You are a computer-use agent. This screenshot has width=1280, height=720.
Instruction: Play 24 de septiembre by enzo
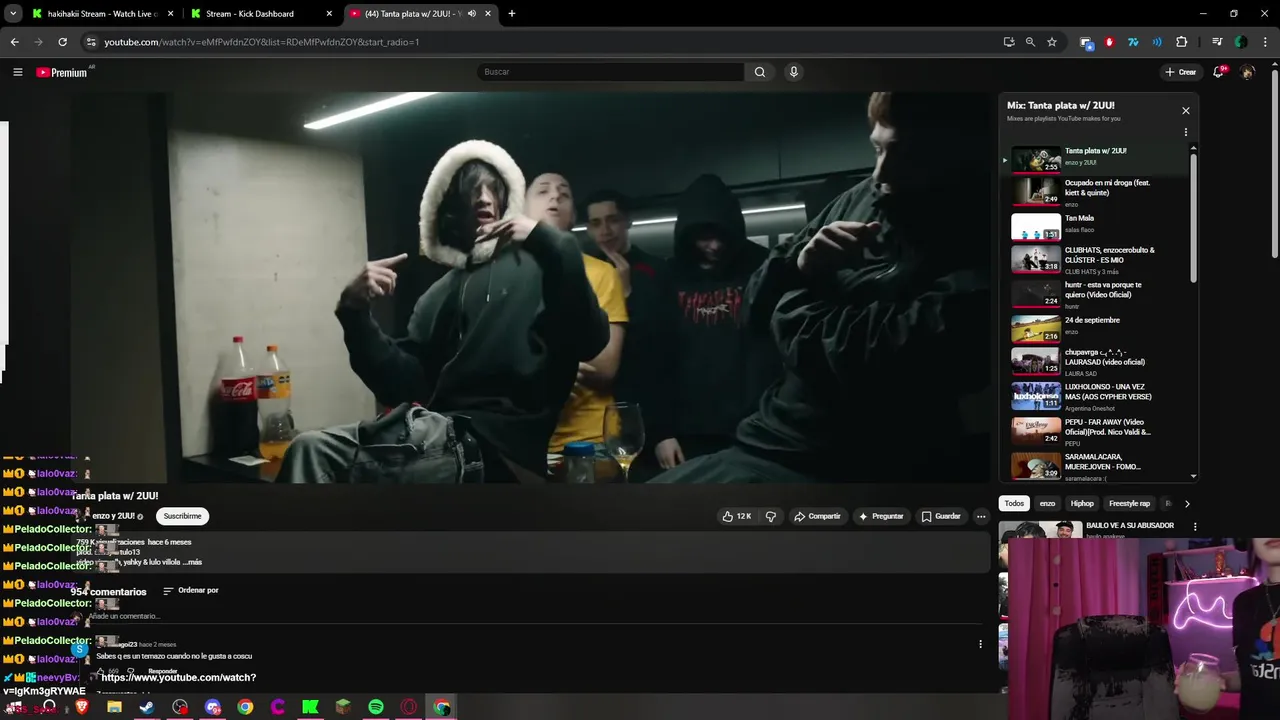click(x=1097, y=328)
